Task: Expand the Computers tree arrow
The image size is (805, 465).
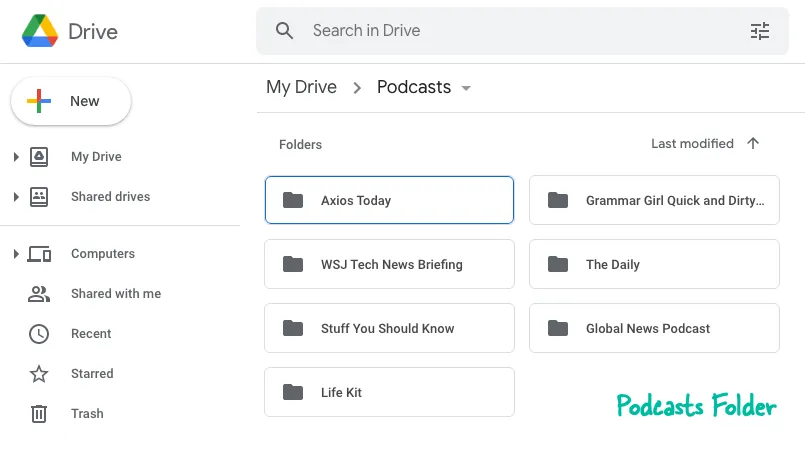Action: click(x=16, y=254)
